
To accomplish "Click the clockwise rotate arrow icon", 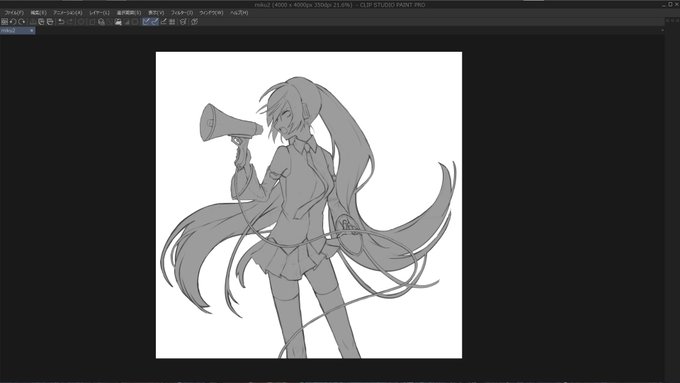I will coord(21,21).
